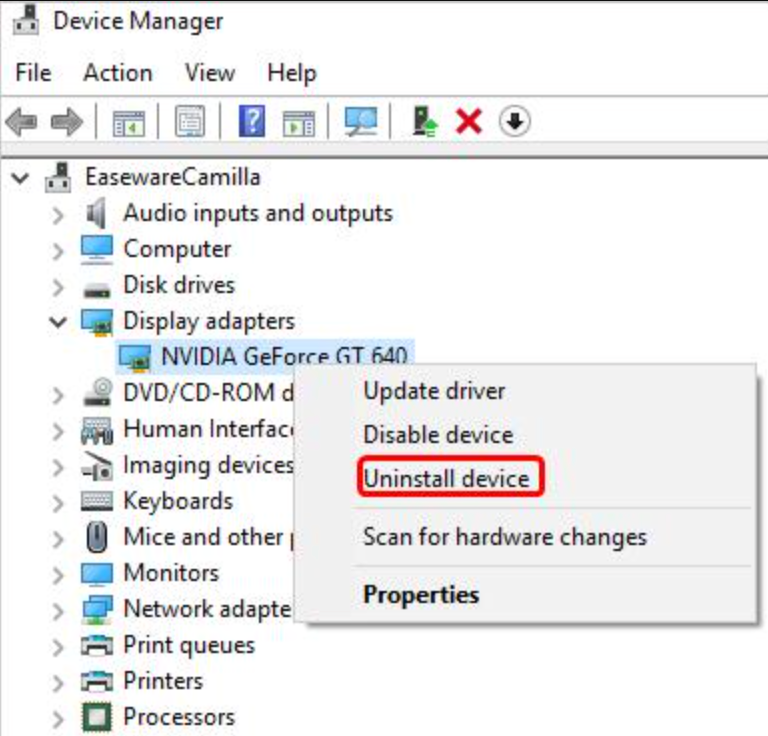768x736 pixels.
Task: Click the down-arrow Disable device toolbar icon
Action: (x=514, y=121)
